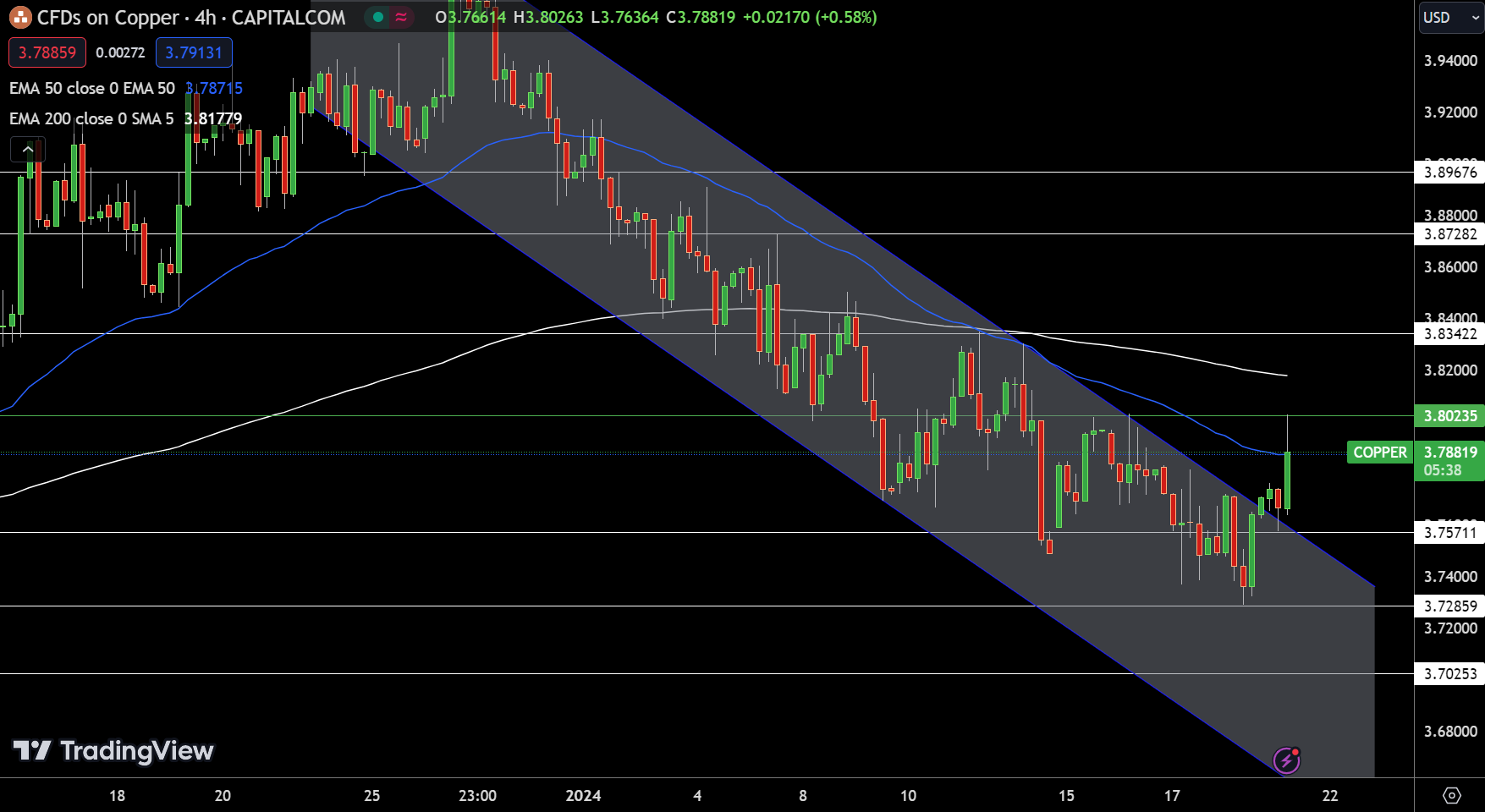Click the 3.87282 horizontal line price label
This screenshot has height=812, width=1485.
point(1449,234)
